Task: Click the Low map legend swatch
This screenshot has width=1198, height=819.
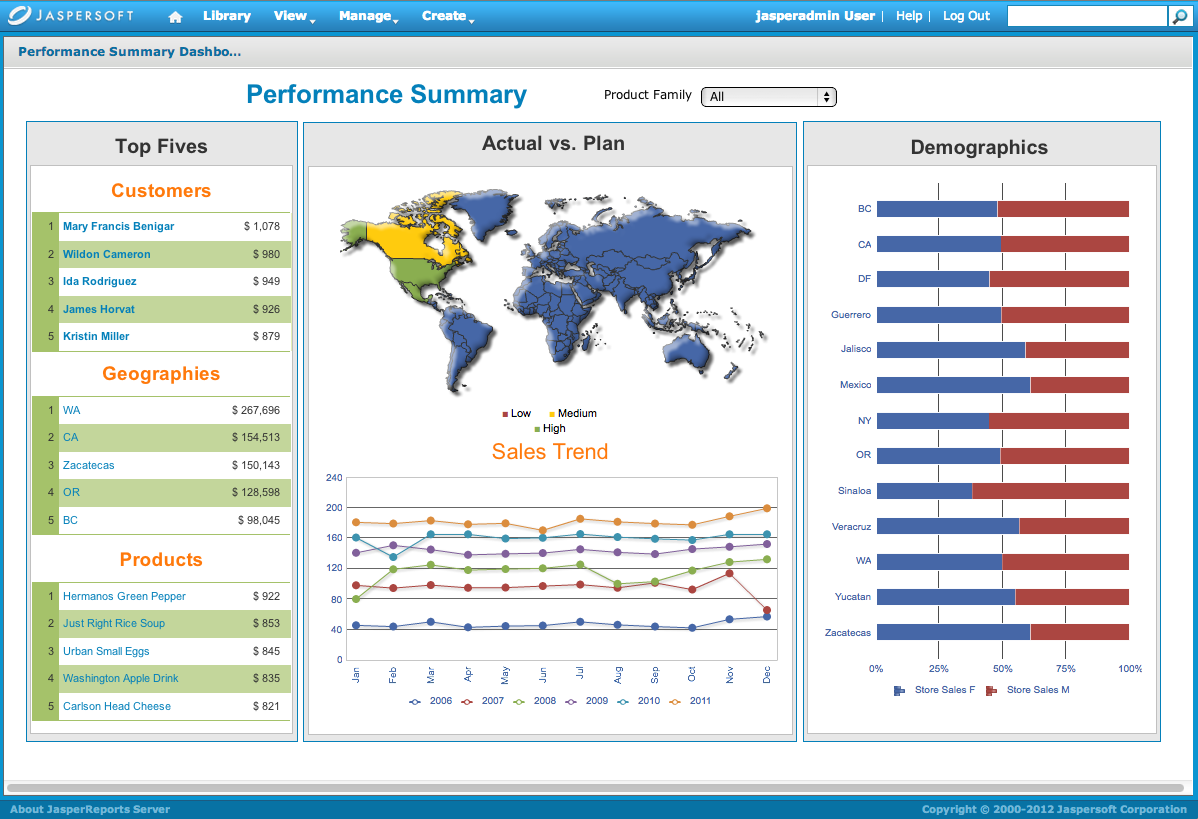Action: click(505, 414)
